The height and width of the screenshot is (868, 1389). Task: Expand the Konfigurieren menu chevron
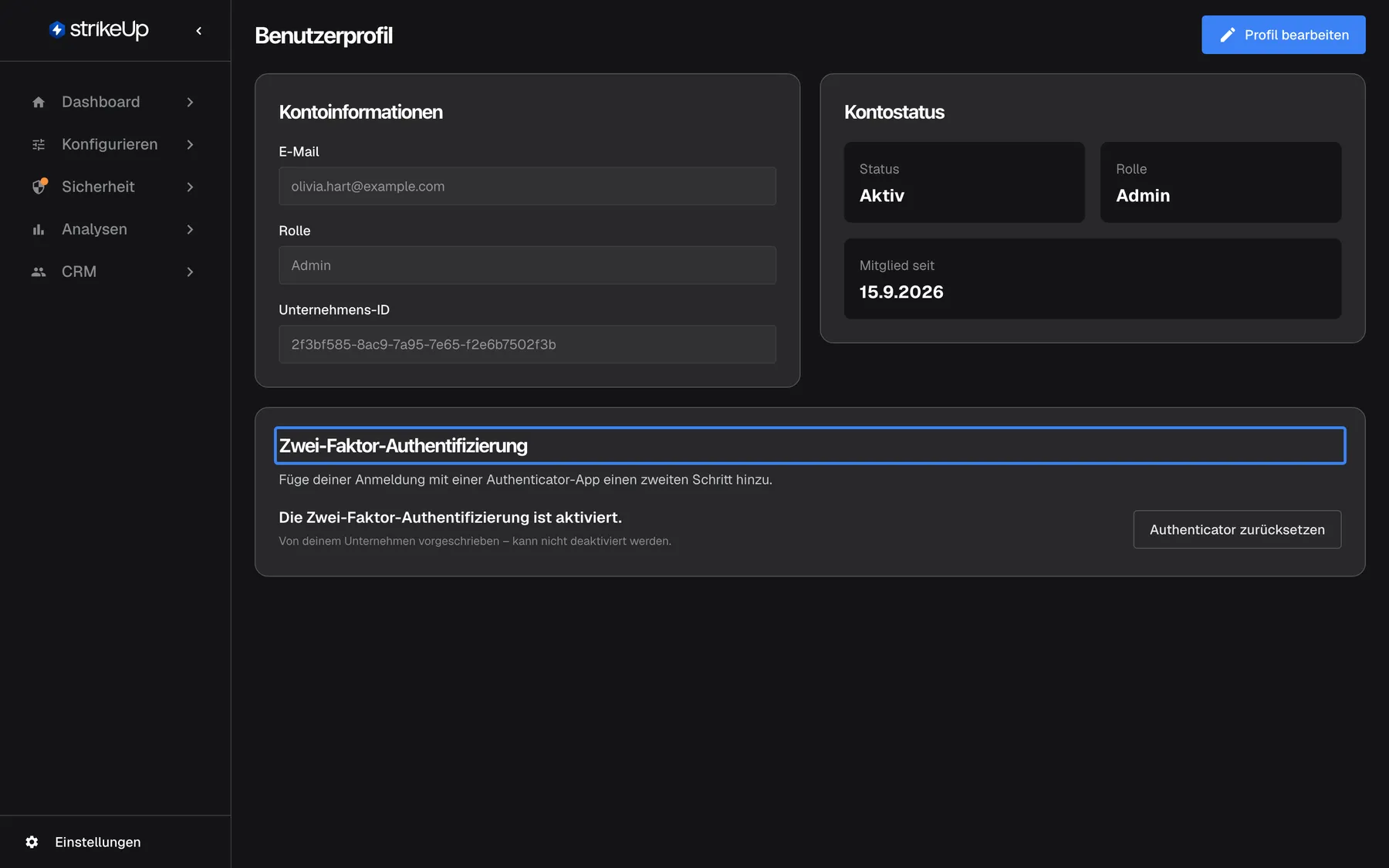coord(190,144)
